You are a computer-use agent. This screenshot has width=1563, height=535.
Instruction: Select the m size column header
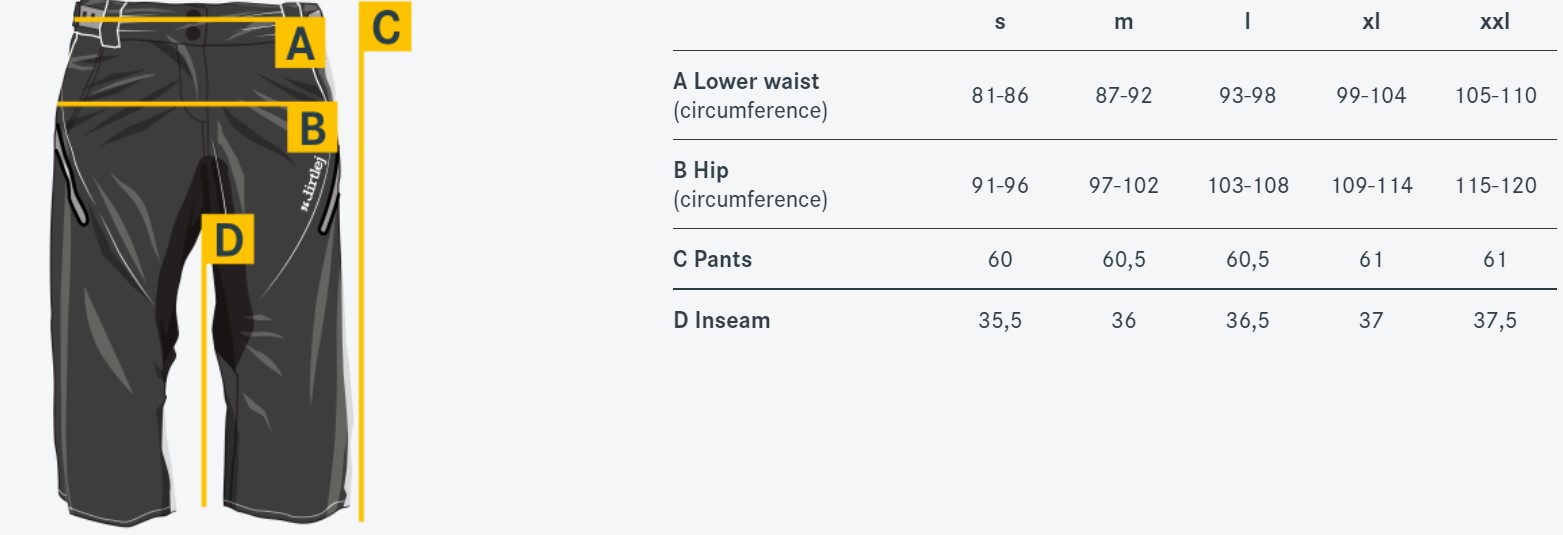pyautogui.click(x=1124, y=22)
